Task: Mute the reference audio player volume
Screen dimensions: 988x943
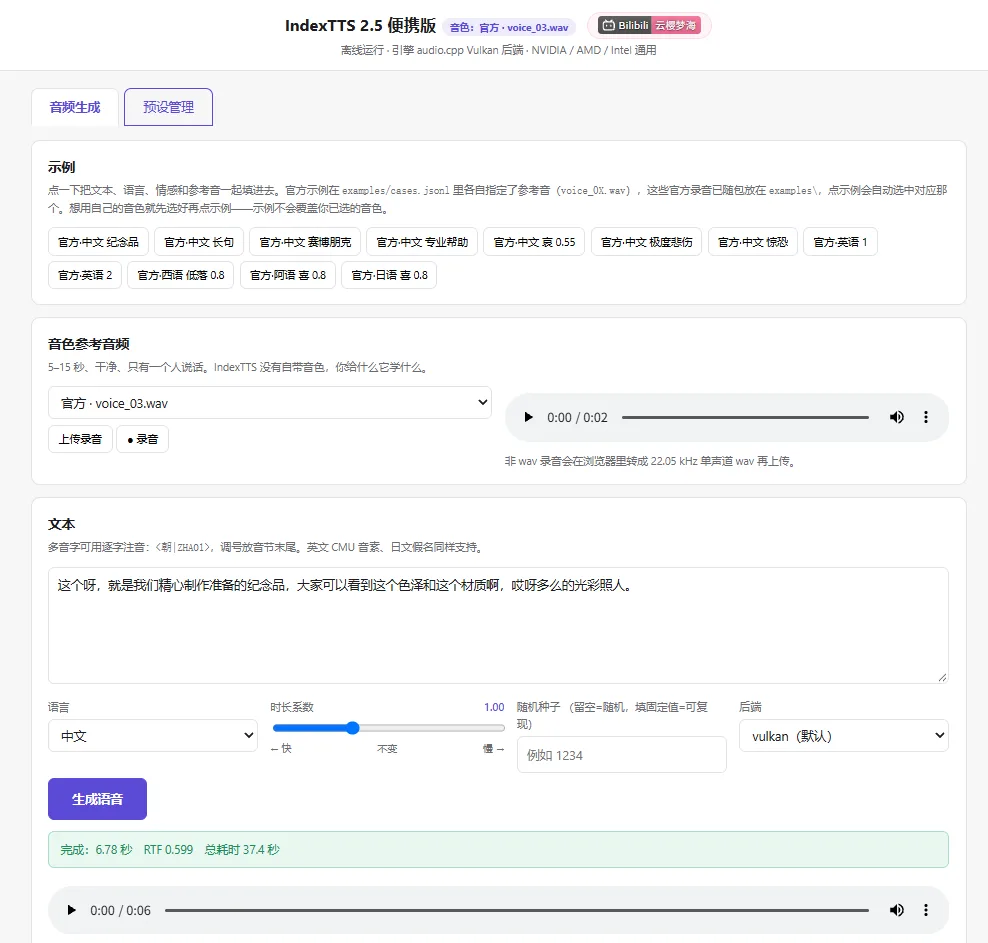Action: [897, 417]
